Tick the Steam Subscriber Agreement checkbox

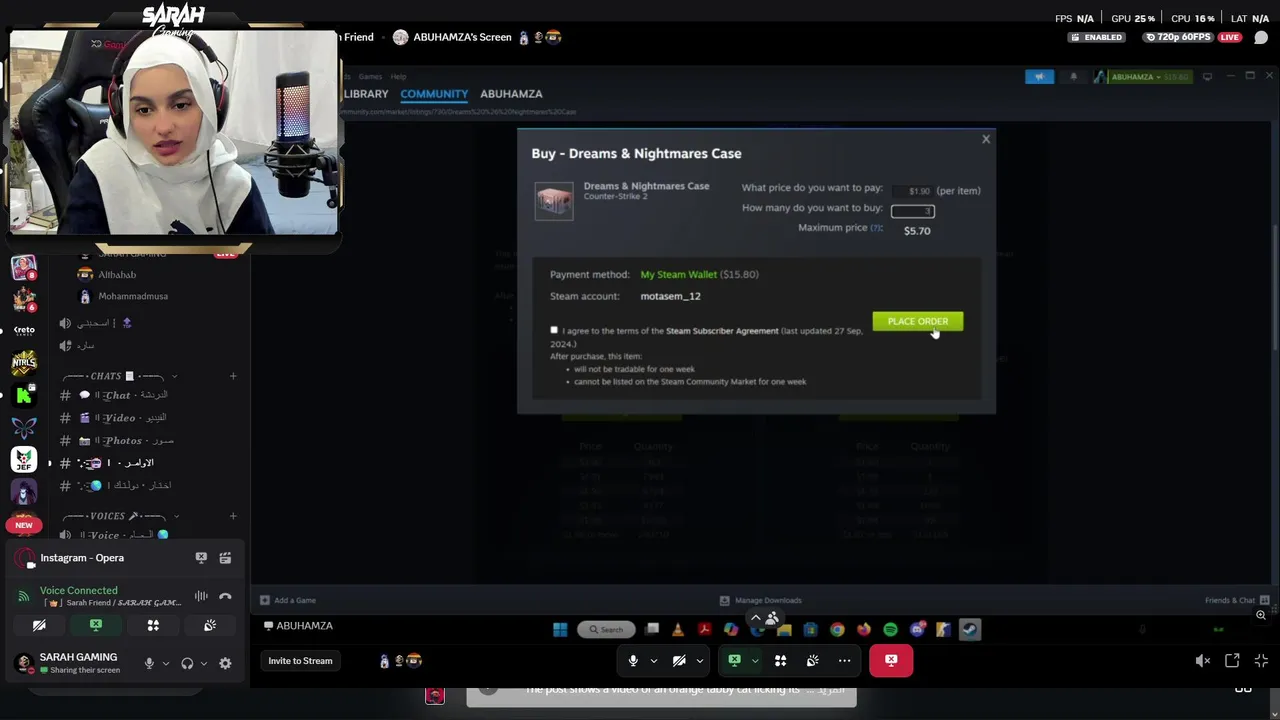554,330
